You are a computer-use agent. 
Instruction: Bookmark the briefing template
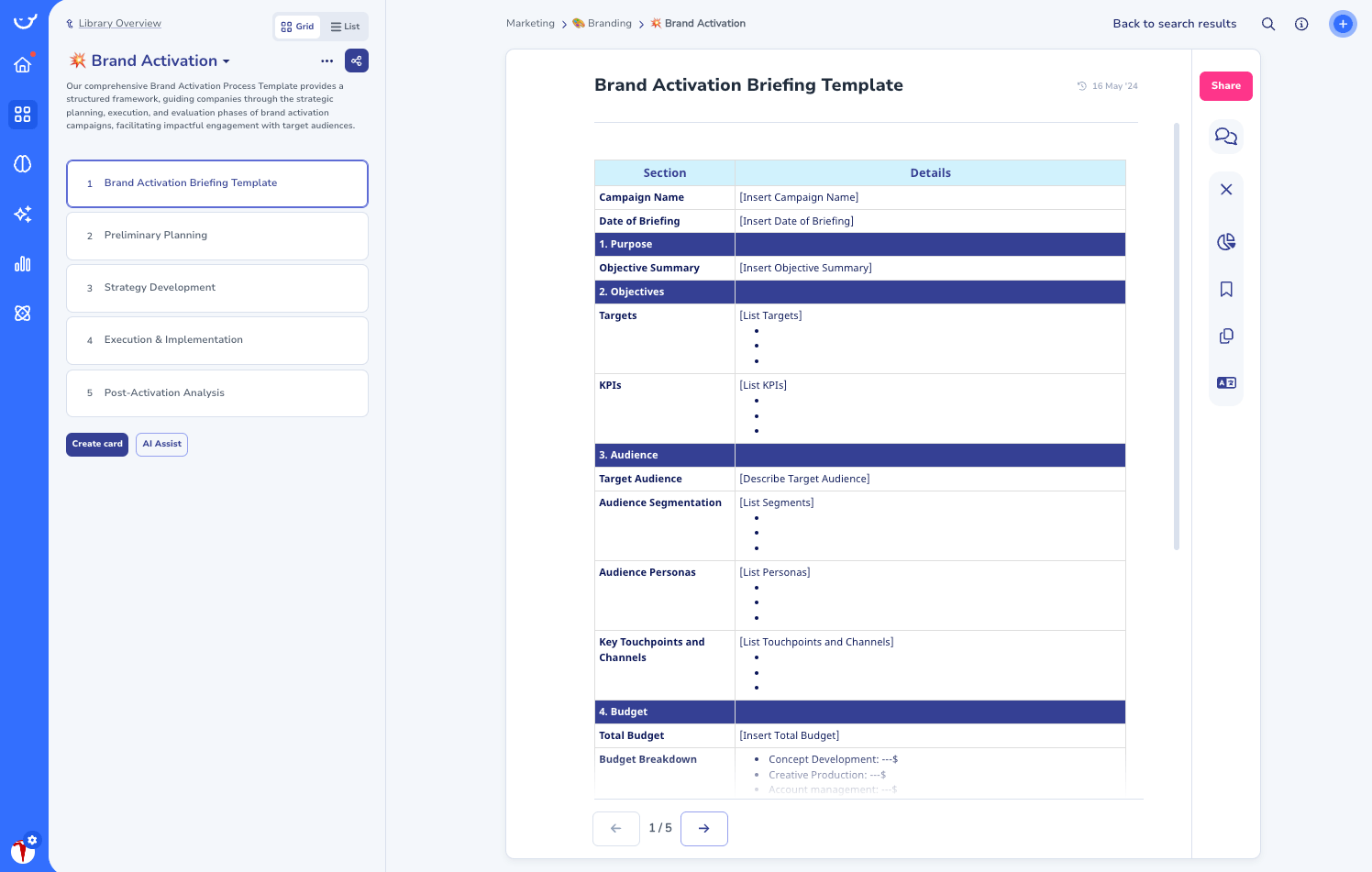coord(1226,289)
